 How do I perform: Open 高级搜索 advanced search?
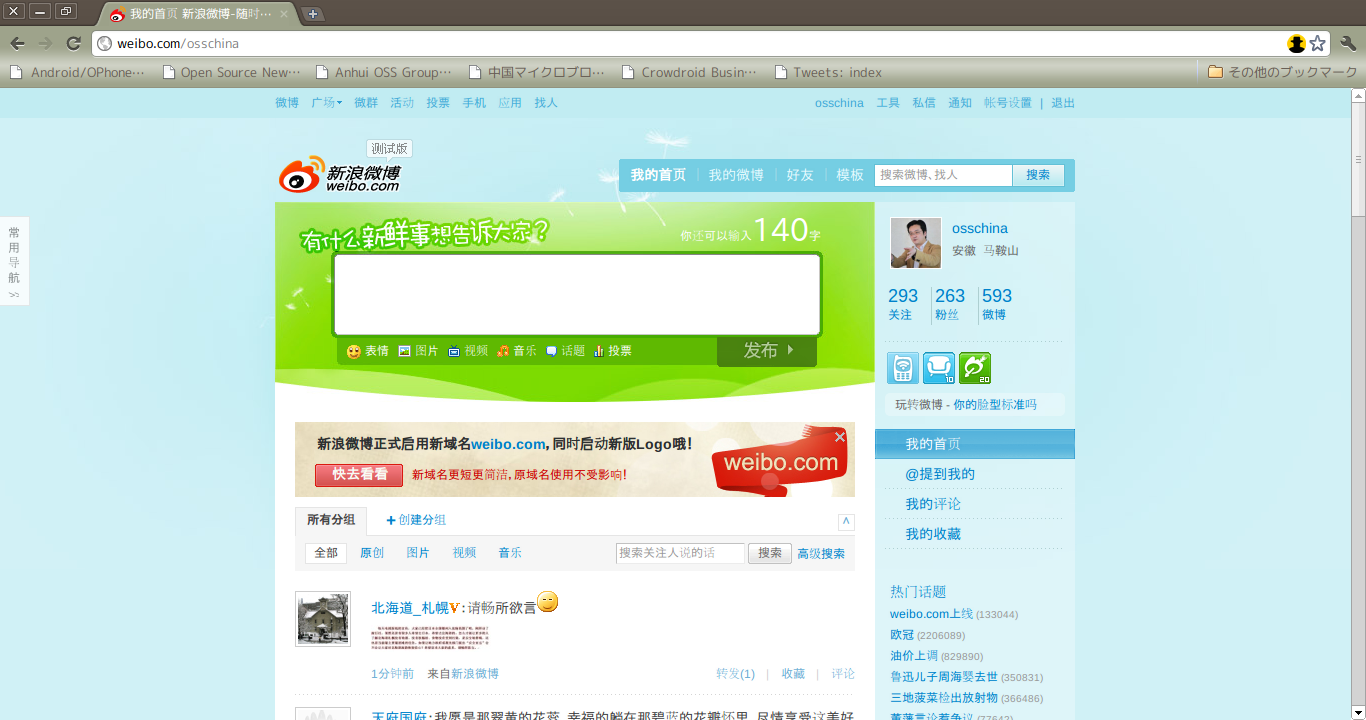point(821,554)
